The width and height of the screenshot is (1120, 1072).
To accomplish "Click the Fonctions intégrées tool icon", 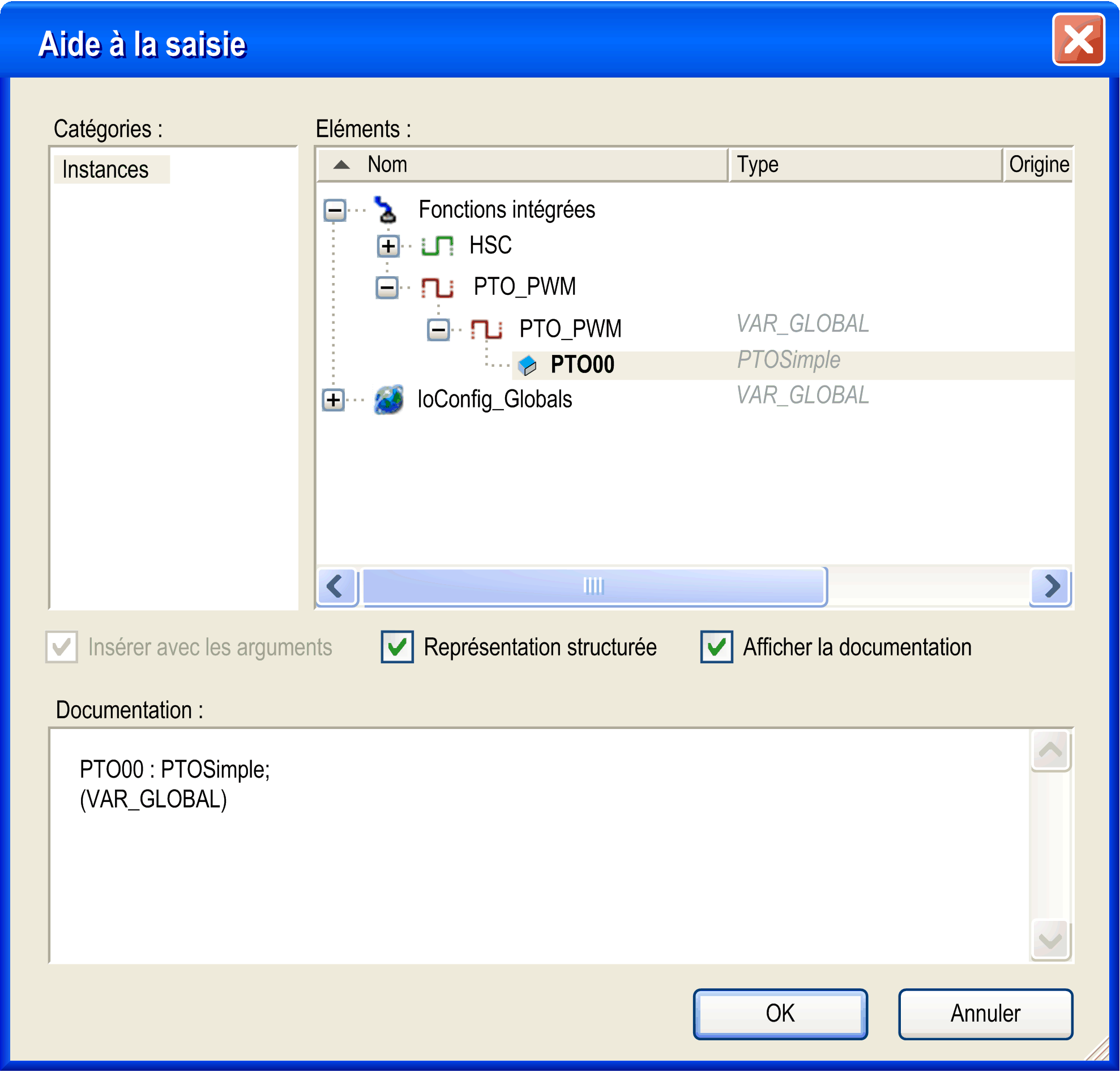I will 386,209.
